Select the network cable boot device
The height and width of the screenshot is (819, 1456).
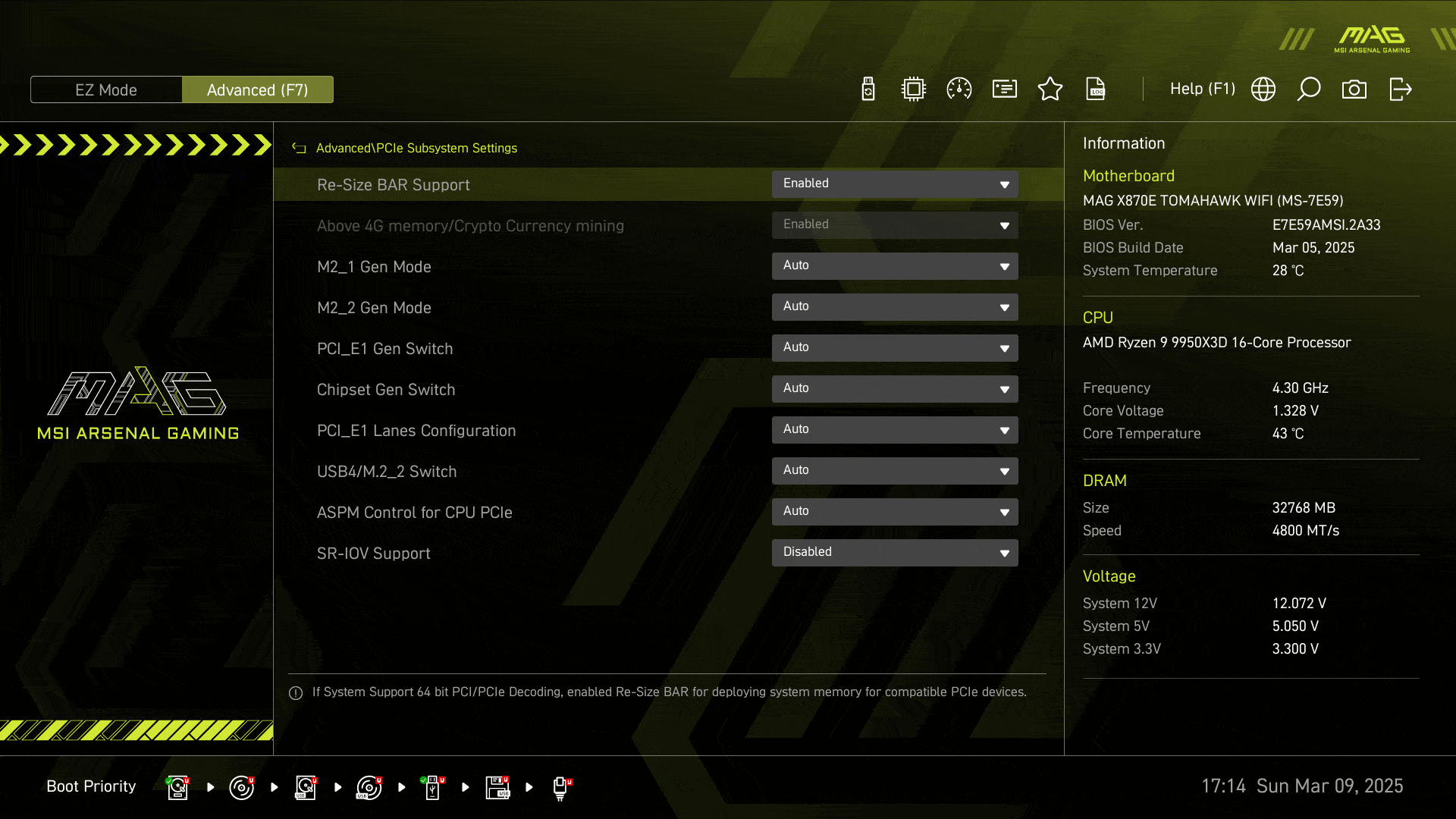561,789
